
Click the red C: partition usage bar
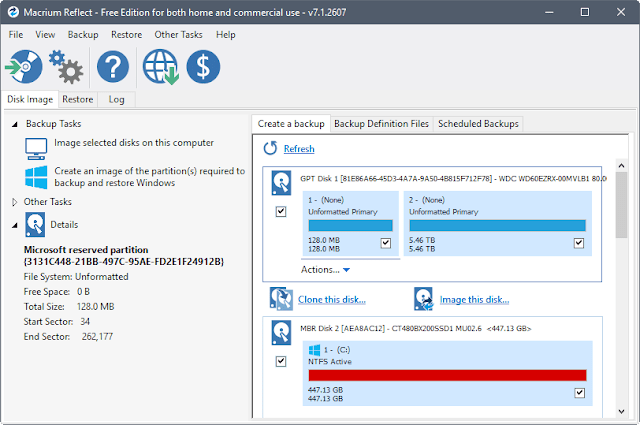[x=447, y=375]
